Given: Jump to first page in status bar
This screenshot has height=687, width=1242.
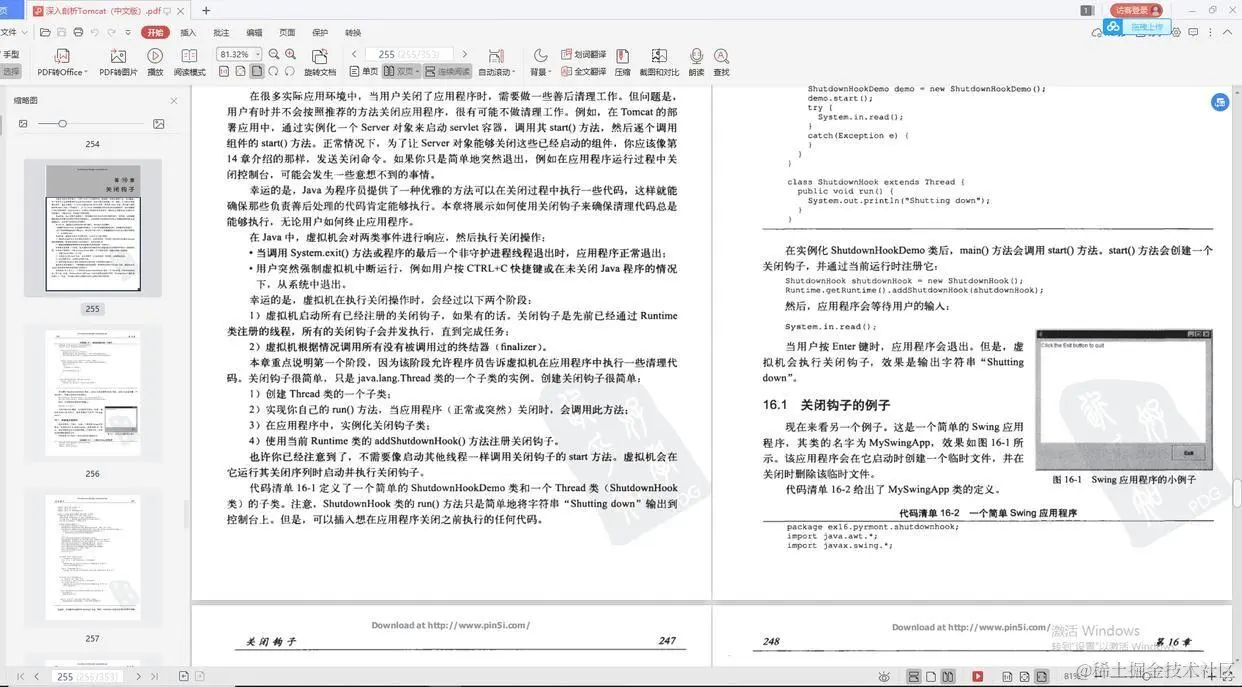Looking at the screenshot, I should tap(21, 676).
